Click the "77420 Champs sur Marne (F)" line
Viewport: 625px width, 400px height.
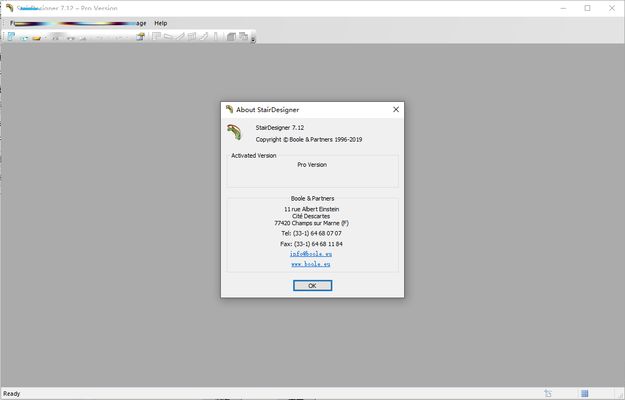click(x=311, y=223)
